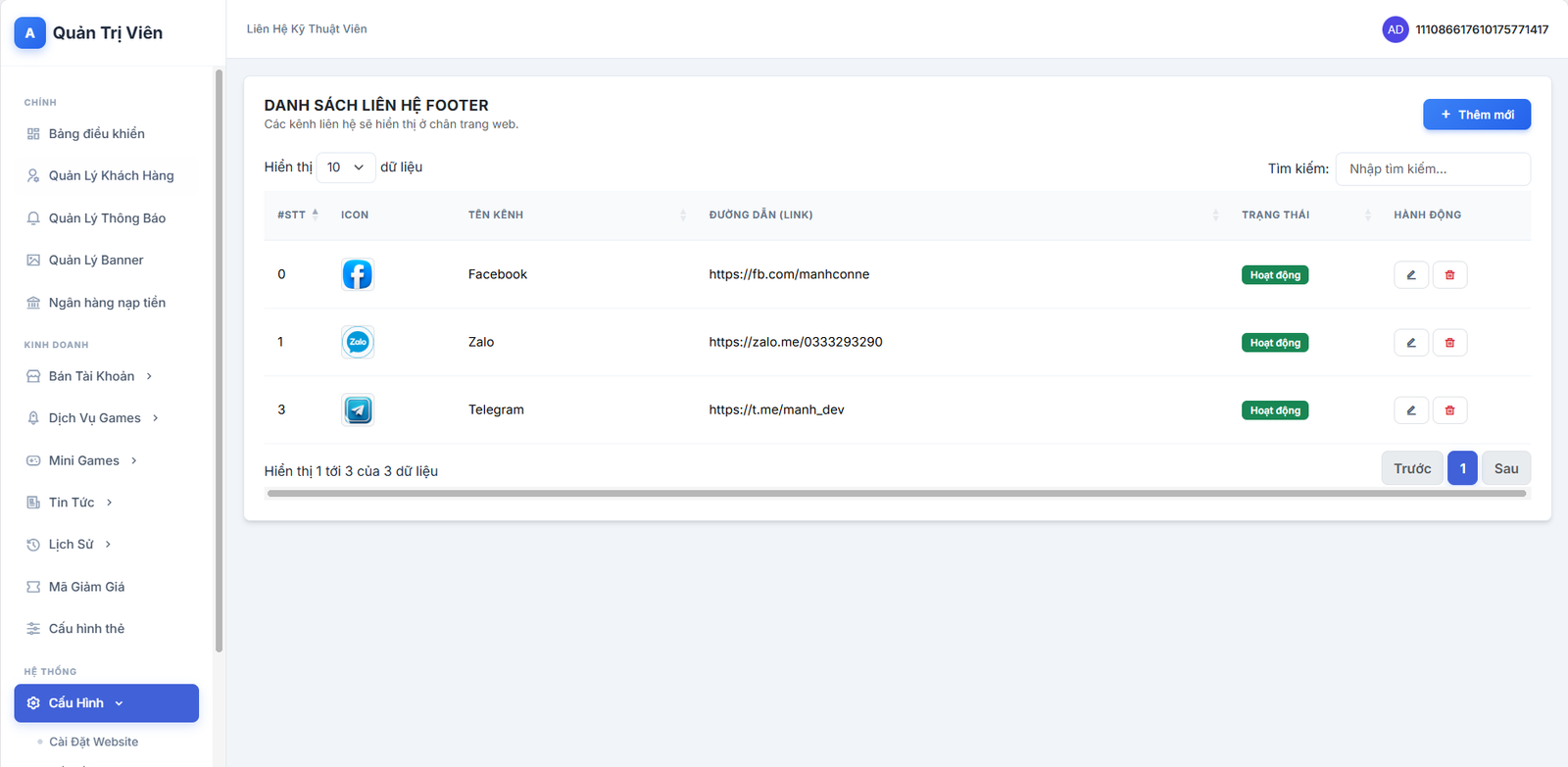1568x767 pixels.
Task: Focus the Tìm kiếm search field
Action: pyautogui.click(x=1432, y=168)
